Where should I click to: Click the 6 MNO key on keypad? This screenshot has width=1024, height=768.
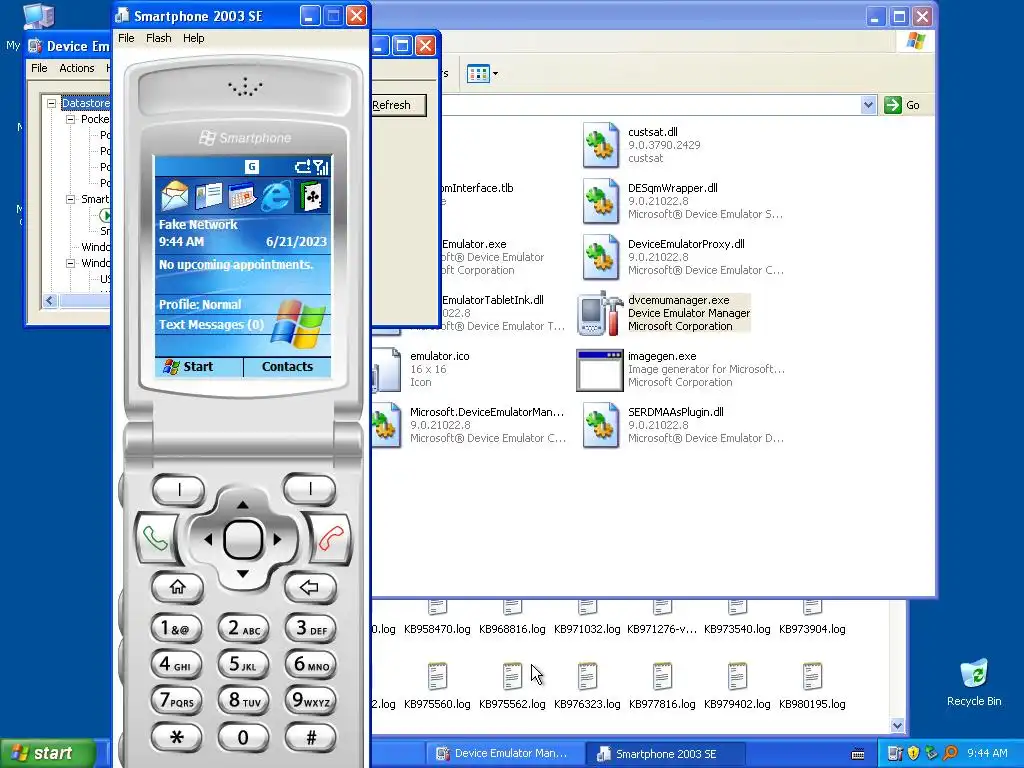[x=311, y=664]
